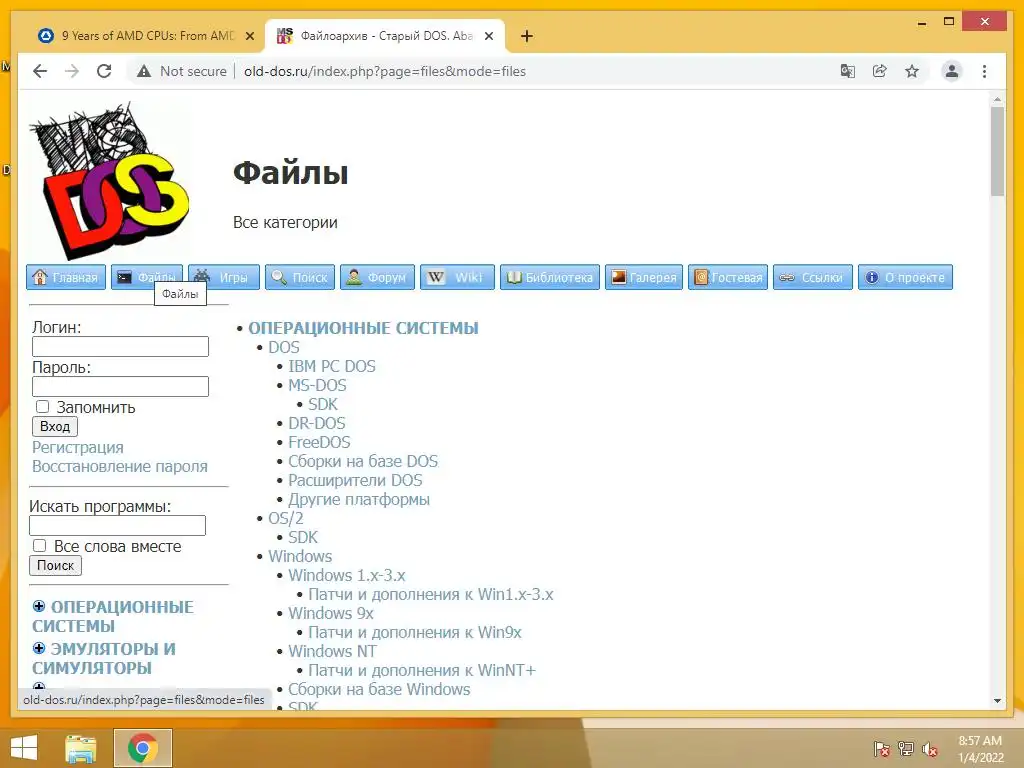This screenshot has height=768, width=1024.
Task: Tick the Запомнить checkbox
Action: pos(42,407)
